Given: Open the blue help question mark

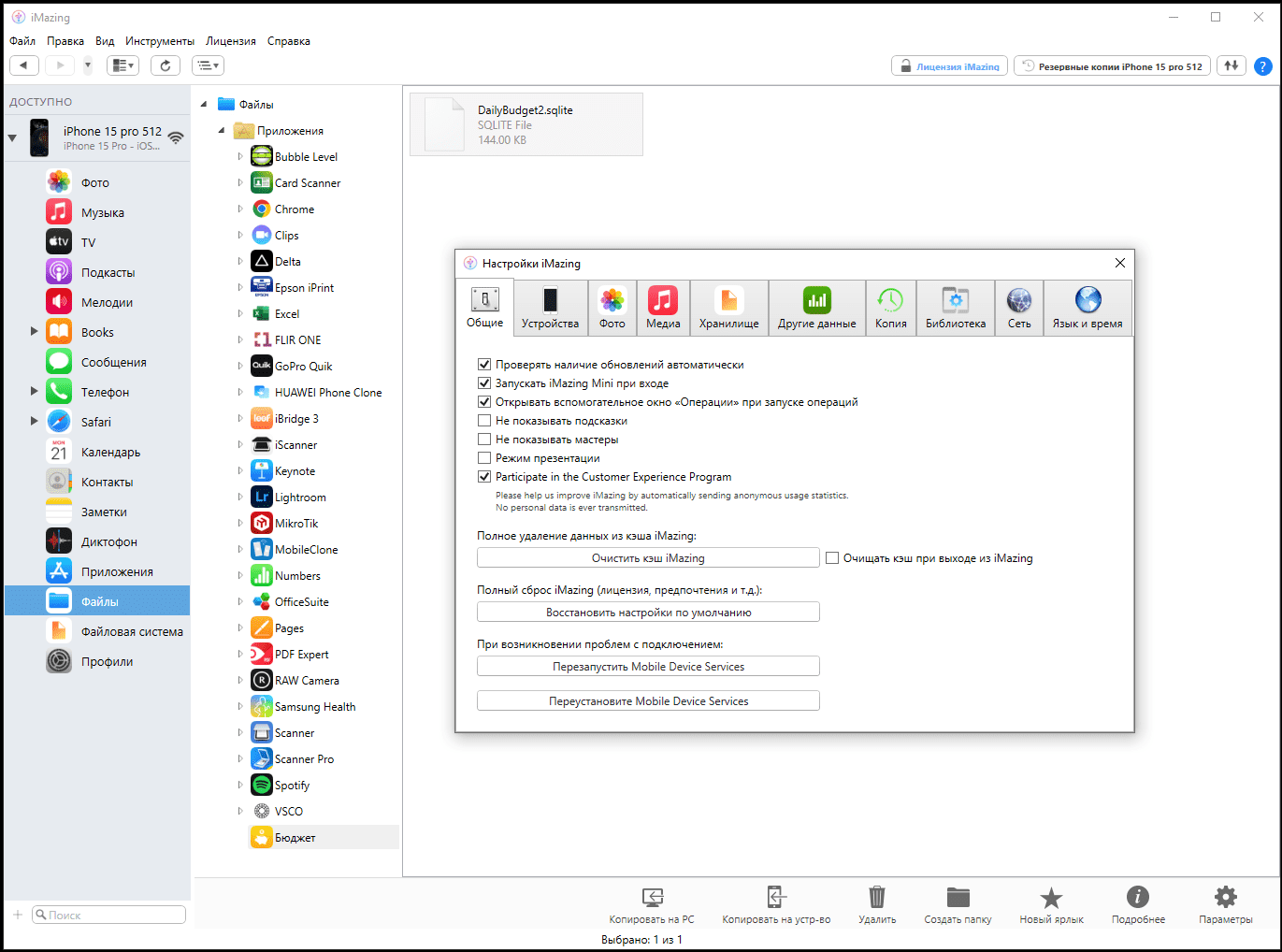Looking at the screenshot, I should pos(1262,66).
